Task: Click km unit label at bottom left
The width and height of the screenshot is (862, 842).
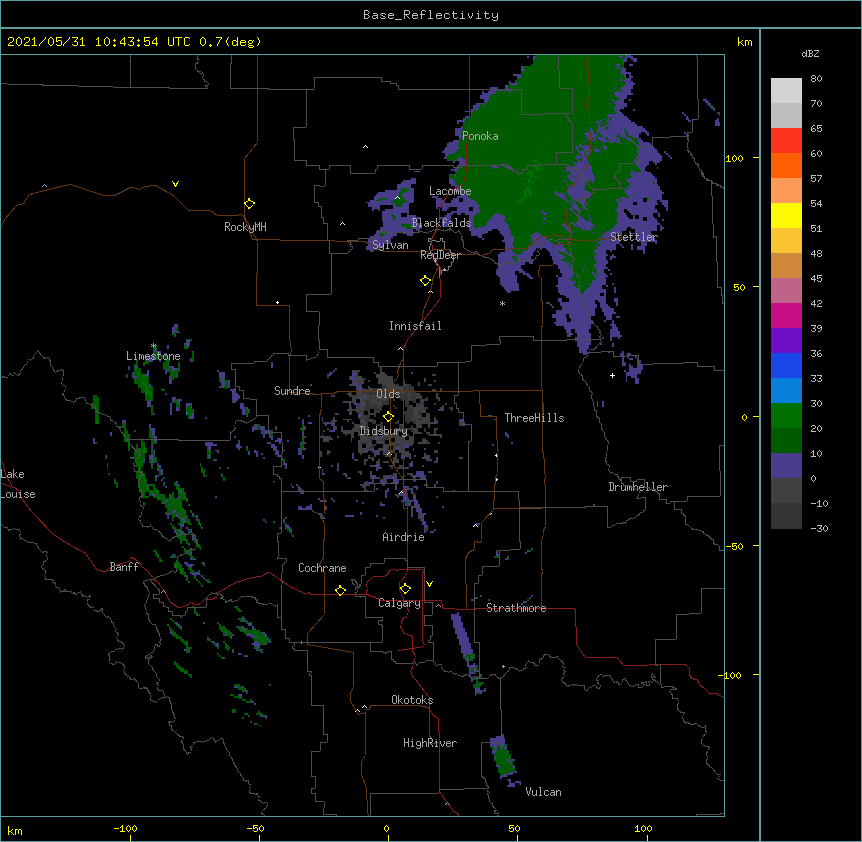Action: tap(15, 830)
